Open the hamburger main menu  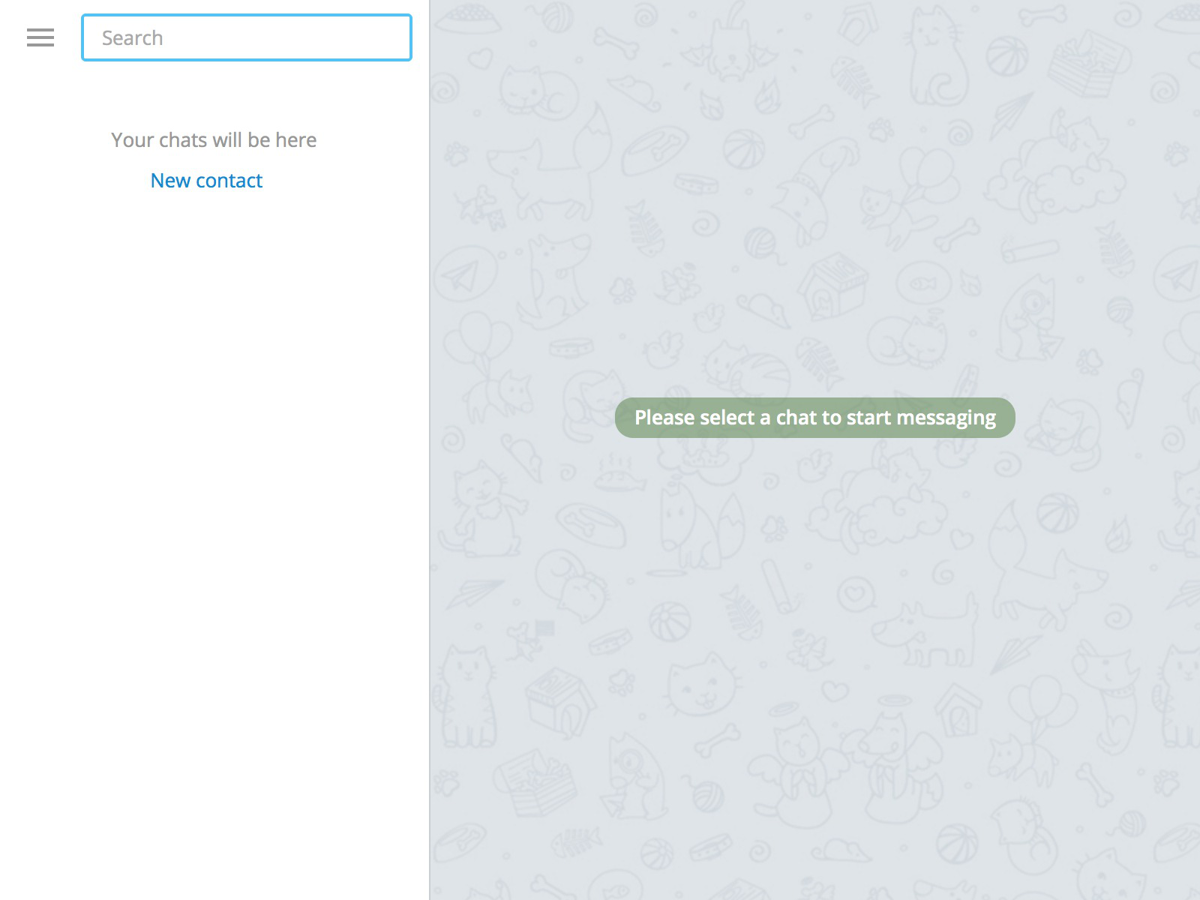click(x=40, y=38)
